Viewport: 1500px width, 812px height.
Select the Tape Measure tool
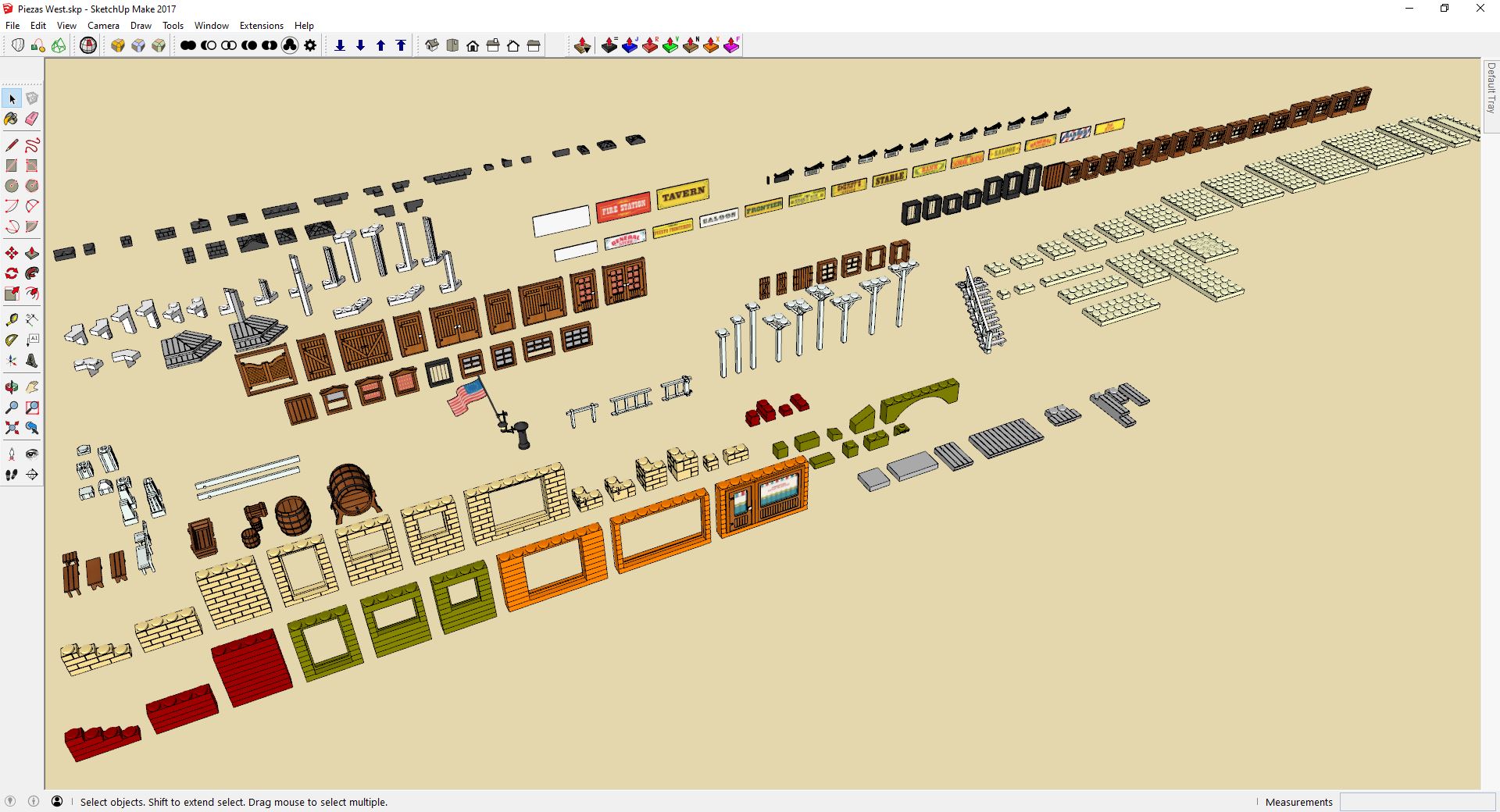coord(12,320)
